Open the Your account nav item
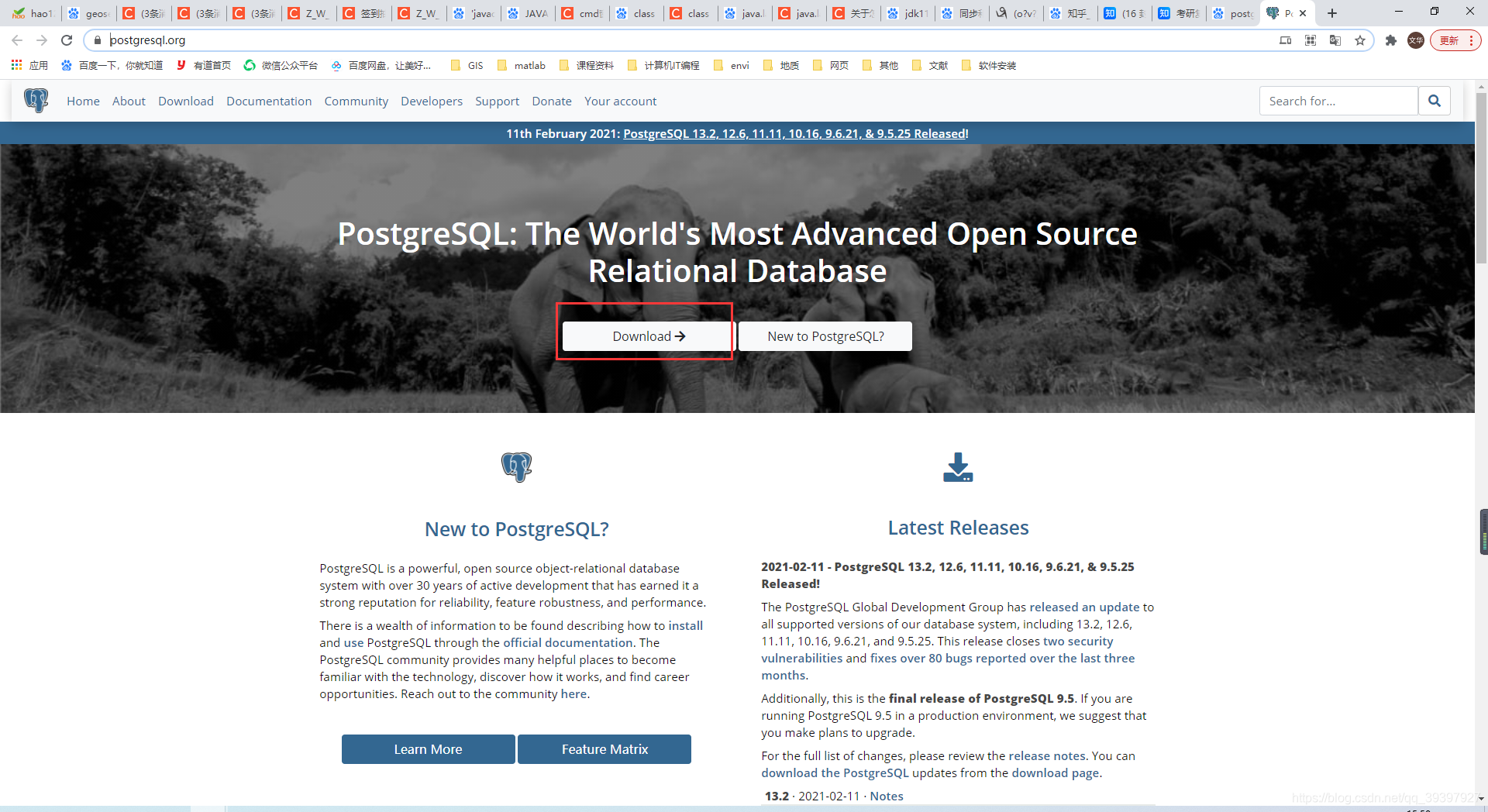 click(x=620, y=101)
